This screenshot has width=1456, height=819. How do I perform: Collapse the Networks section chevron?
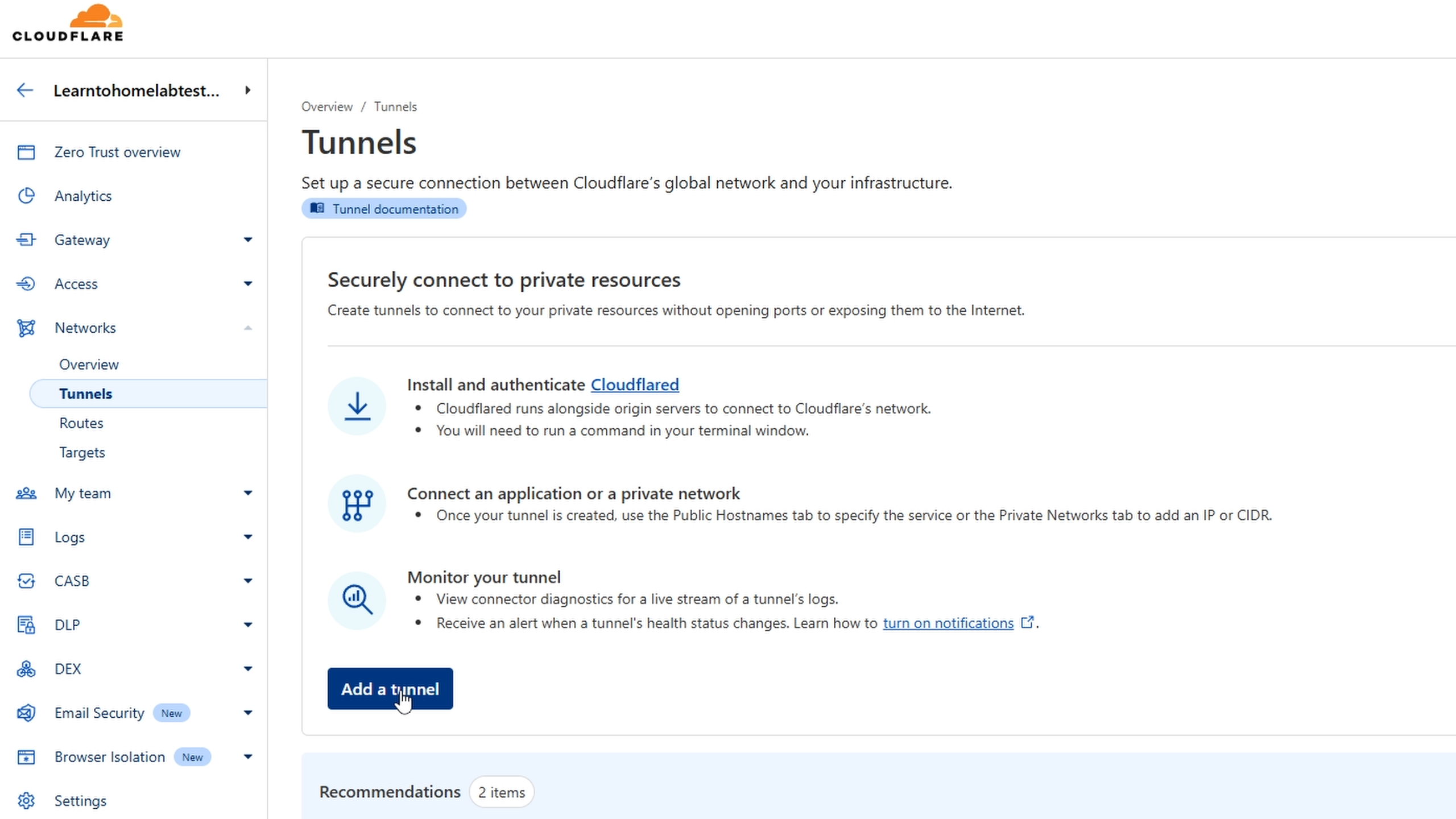click(248, 328)
